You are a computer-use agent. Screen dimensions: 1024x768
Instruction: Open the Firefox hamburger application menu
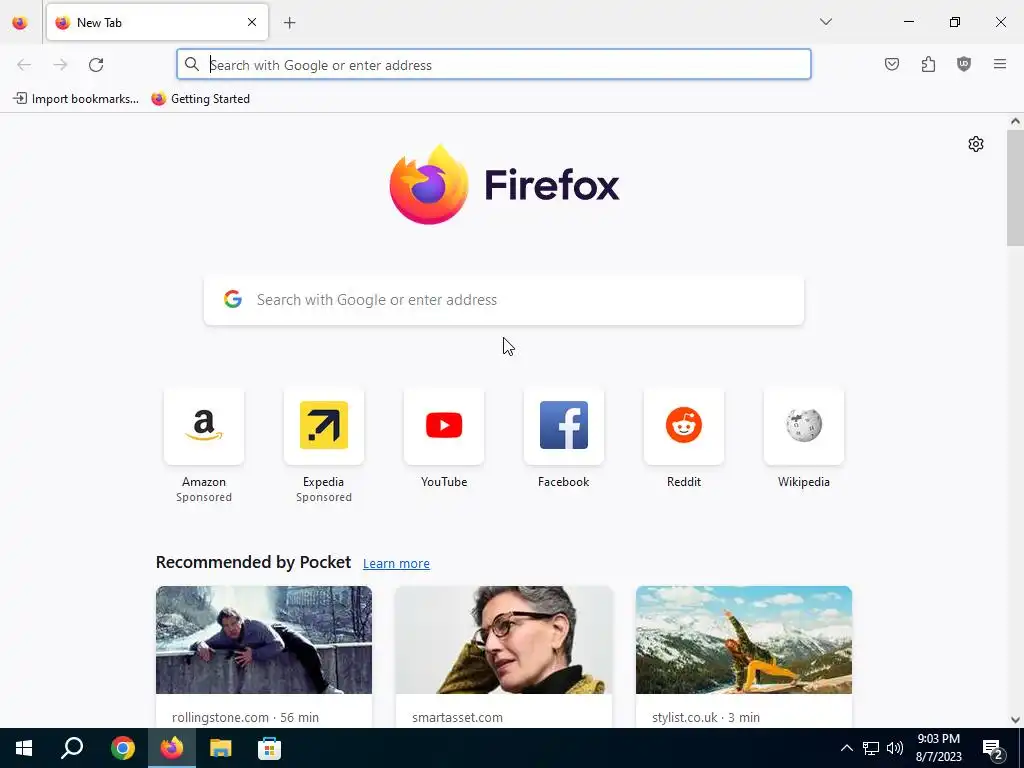(1000, 64)
